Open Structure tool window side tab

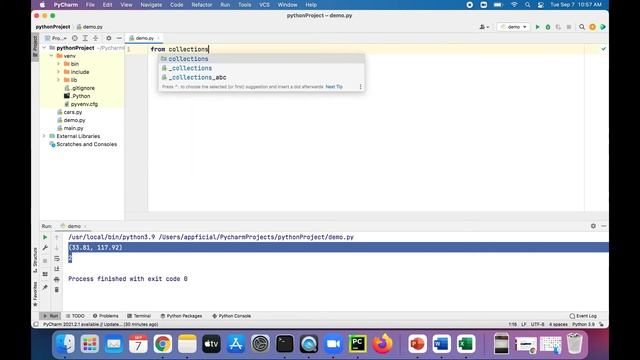(35, 260)
